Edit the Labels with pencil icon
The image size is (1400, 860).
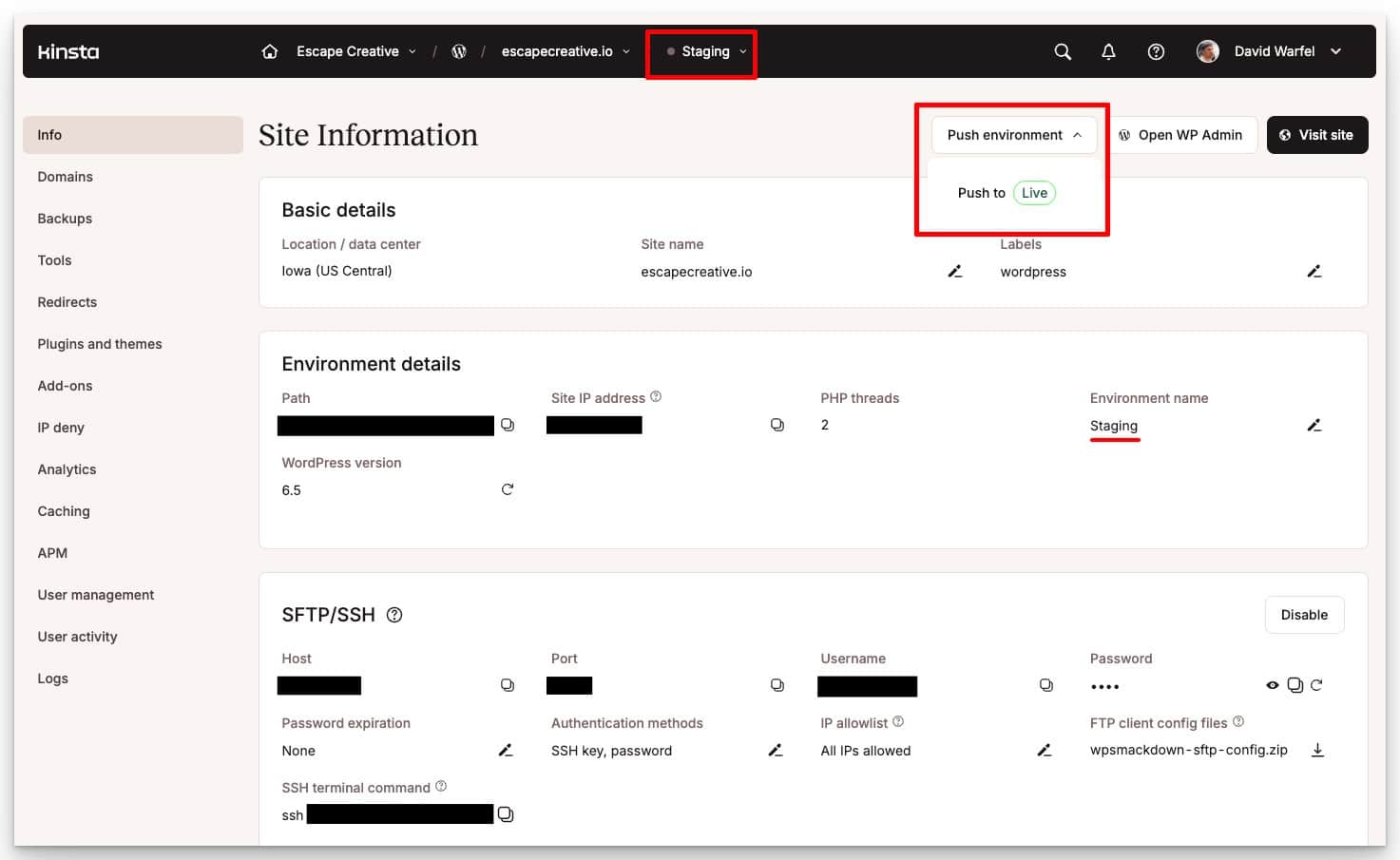tap(1314, 272)
